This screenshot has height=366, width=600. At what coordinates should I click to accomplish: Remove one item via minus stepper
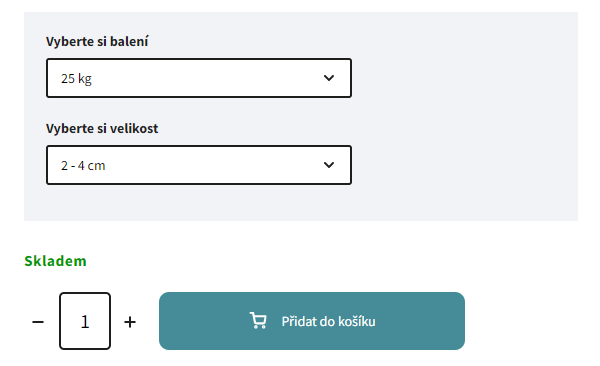[x=38, y=322]
